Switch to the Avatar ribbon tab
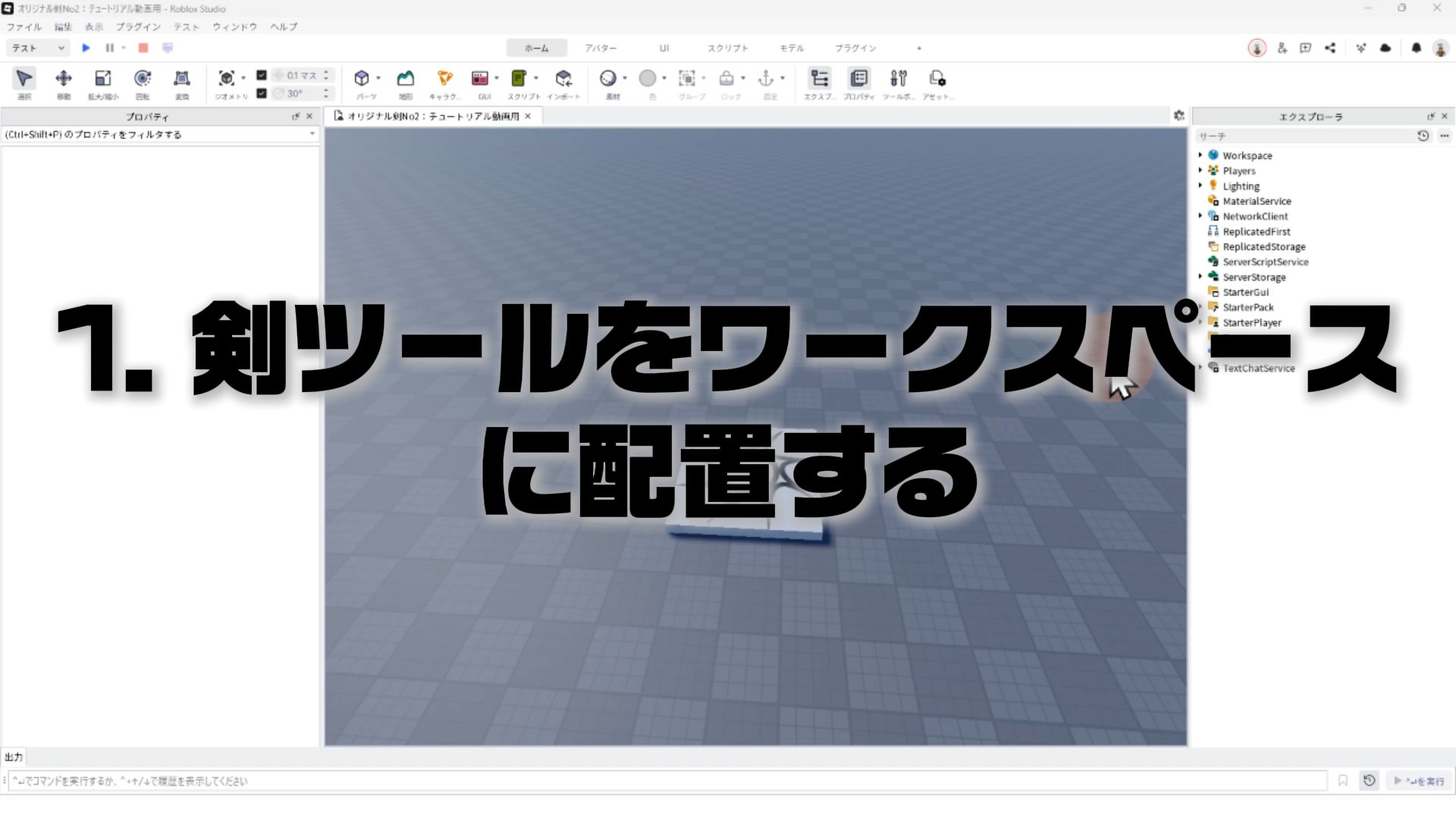The width and height of the screenshot is (1456, 819). [601, 48]
